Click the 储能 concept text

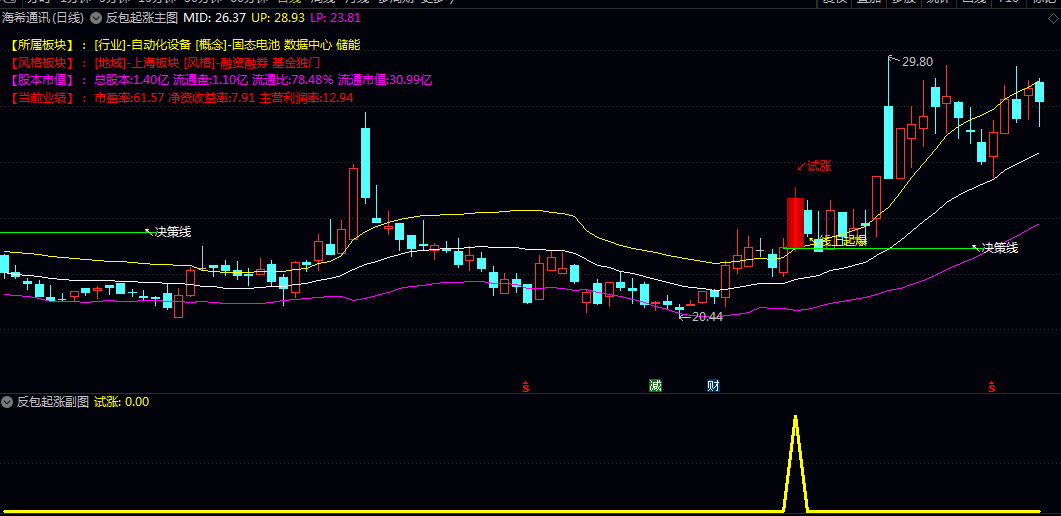coord(348,45)
